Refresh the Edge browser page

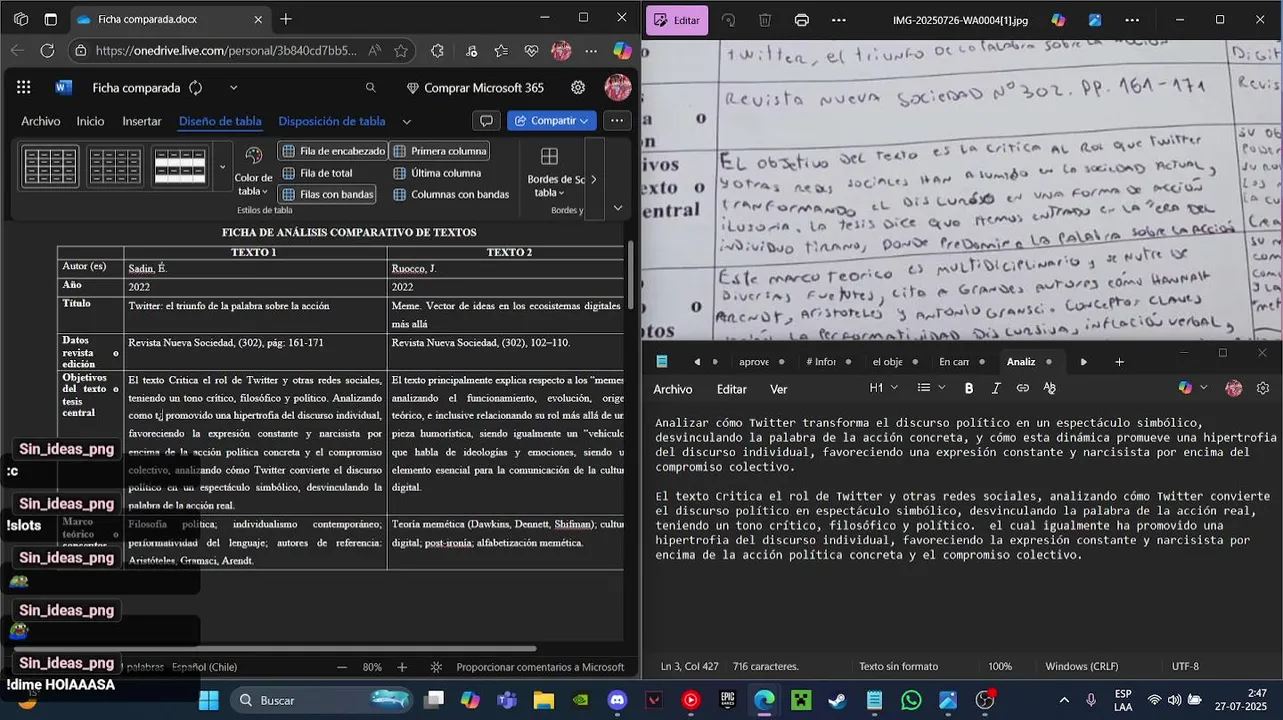pos(47,51)
